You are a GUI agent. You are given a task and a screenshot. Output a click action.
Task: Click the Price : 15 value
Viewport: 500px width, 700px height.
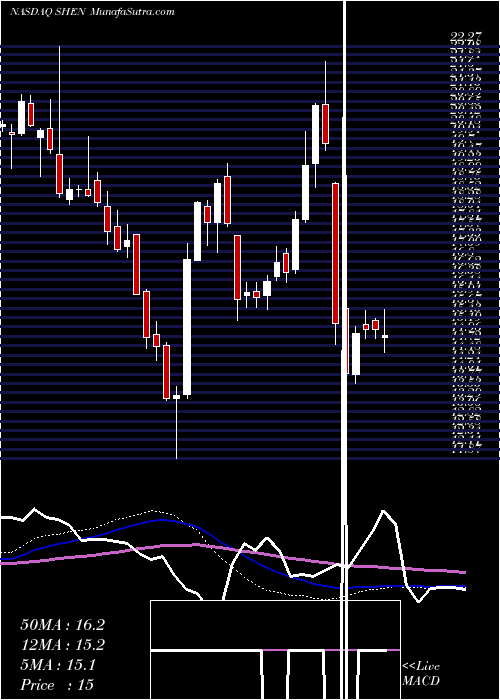pyautogui.click(x=57, y=685)
